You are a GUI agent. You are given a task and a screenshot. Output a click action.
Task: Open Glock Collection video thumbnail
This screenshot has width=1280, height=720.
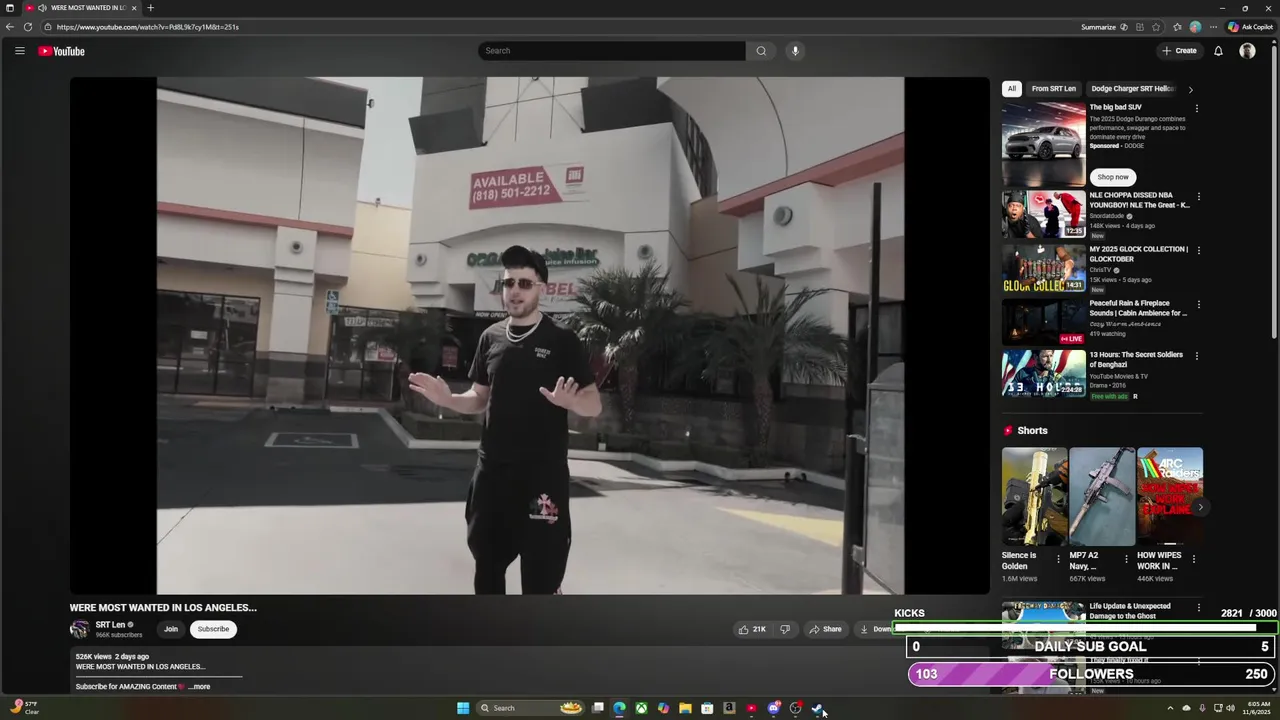[1043, 268]
